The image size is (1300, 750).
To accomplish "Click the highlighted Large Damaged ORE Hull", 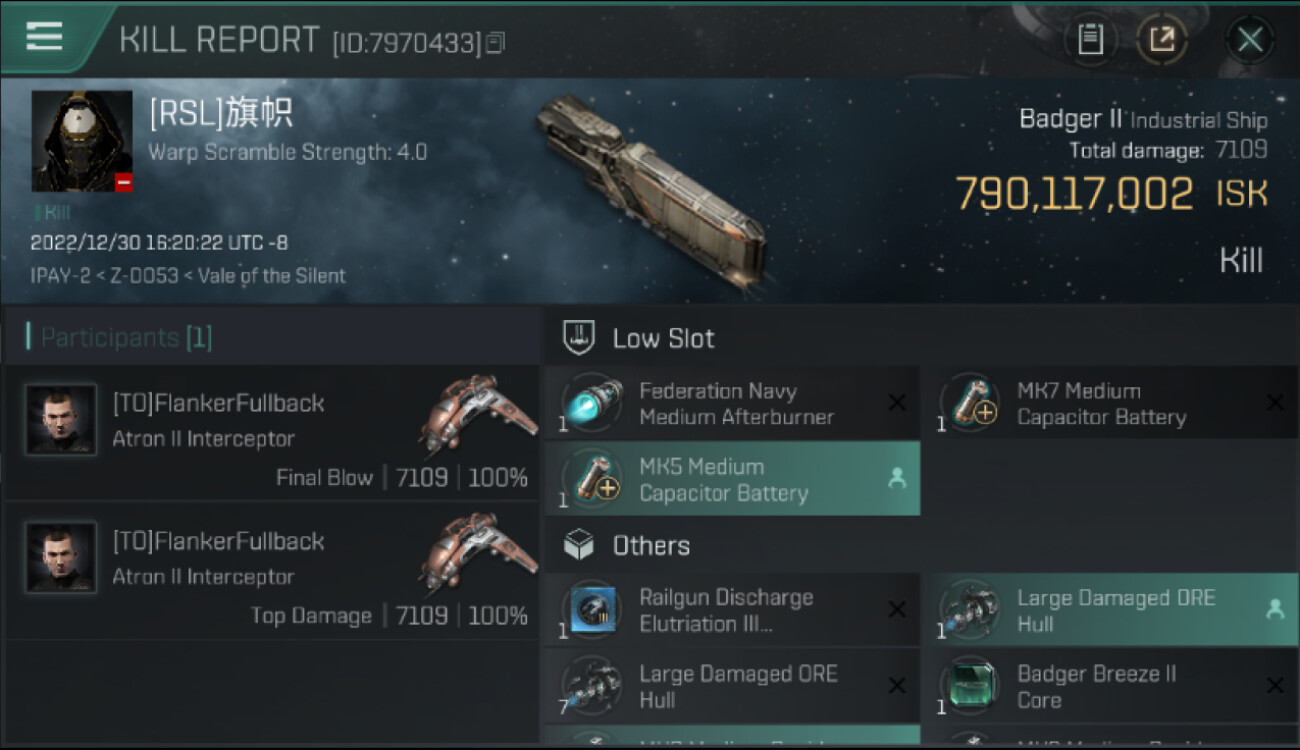I will click(1110, 610).
